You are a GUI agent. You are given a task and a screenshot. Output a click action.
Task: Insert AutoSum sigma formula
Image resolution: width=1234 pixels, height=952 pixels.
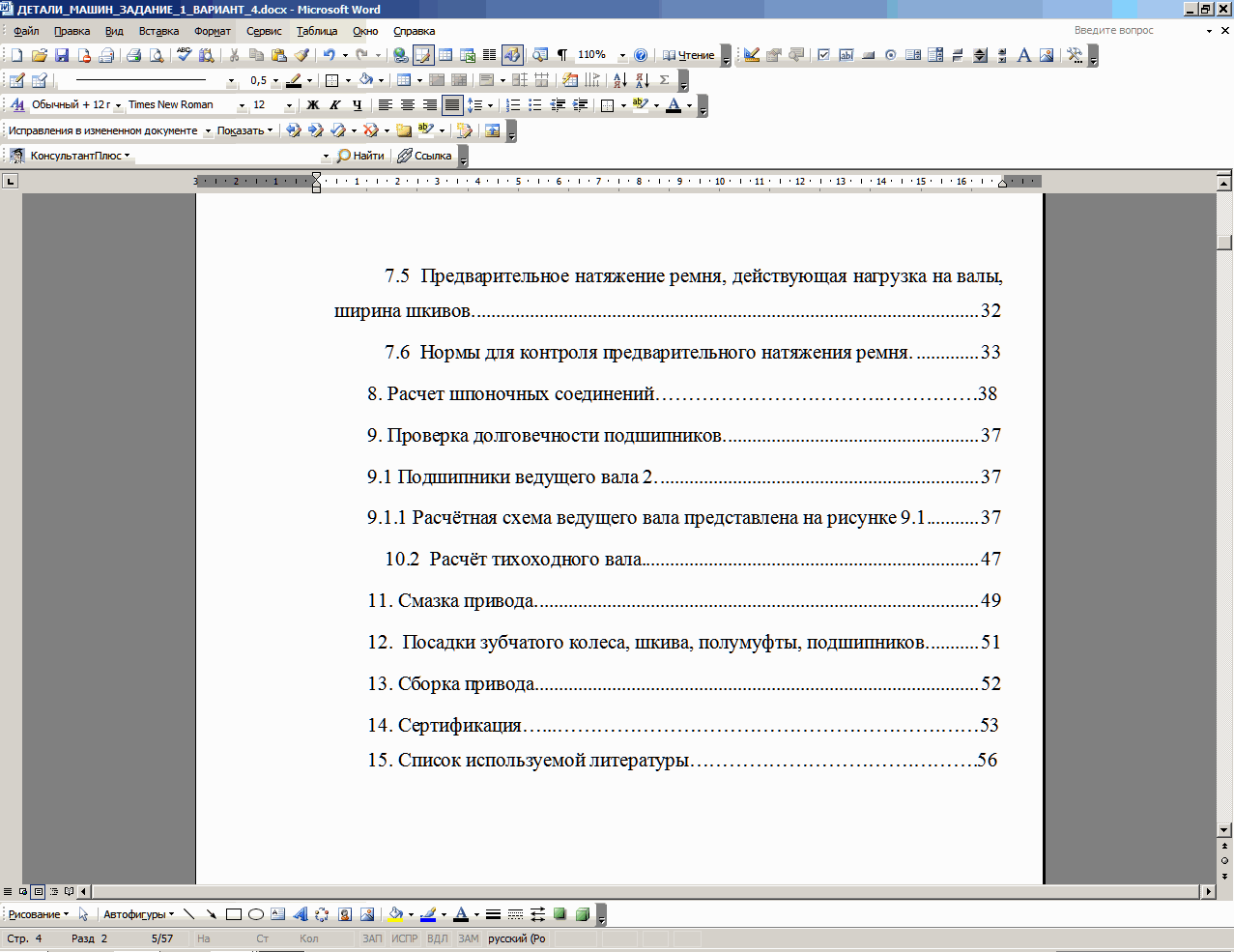click(664, 80)
